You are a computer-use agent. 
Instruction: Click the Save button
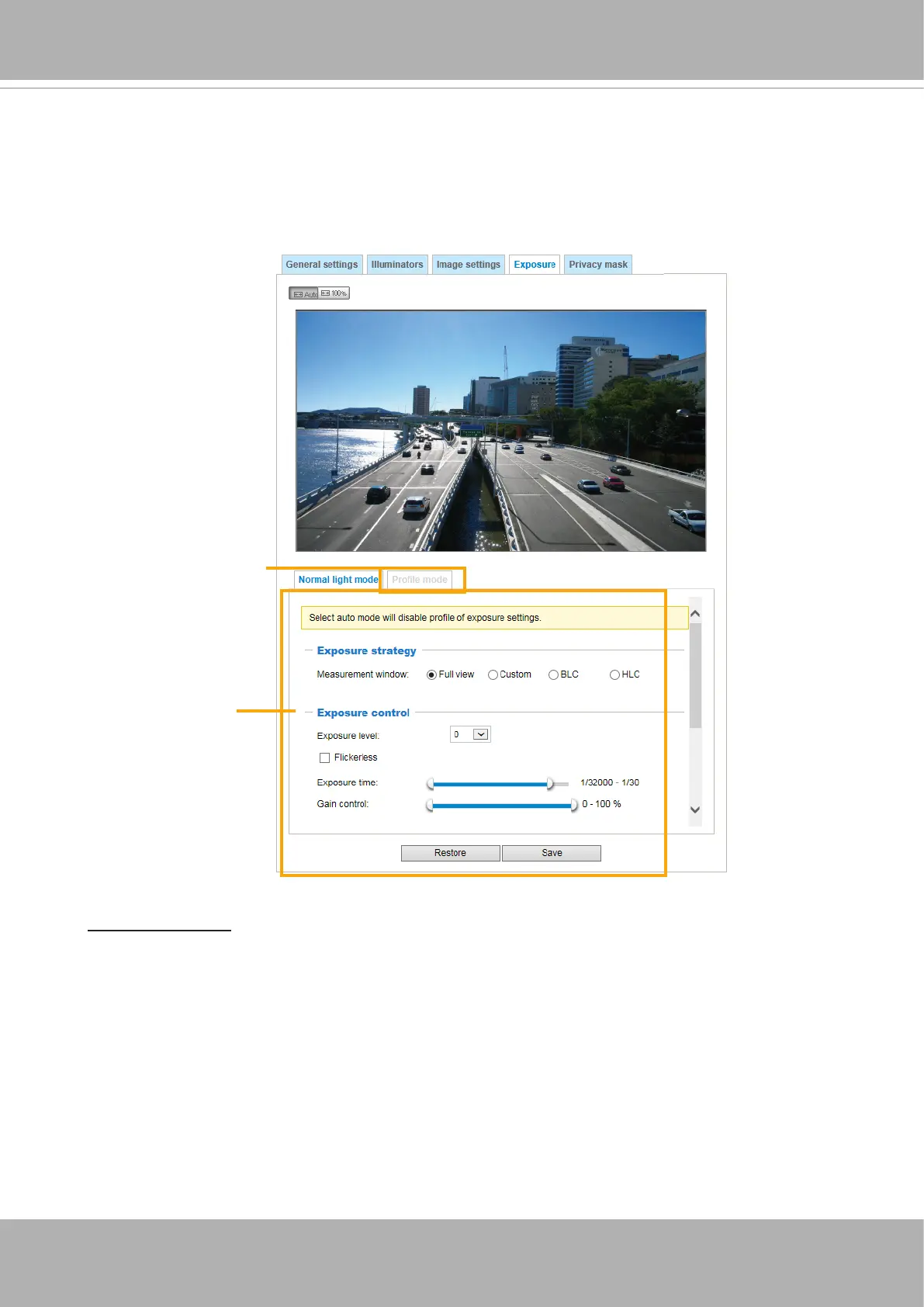point(552,853)
